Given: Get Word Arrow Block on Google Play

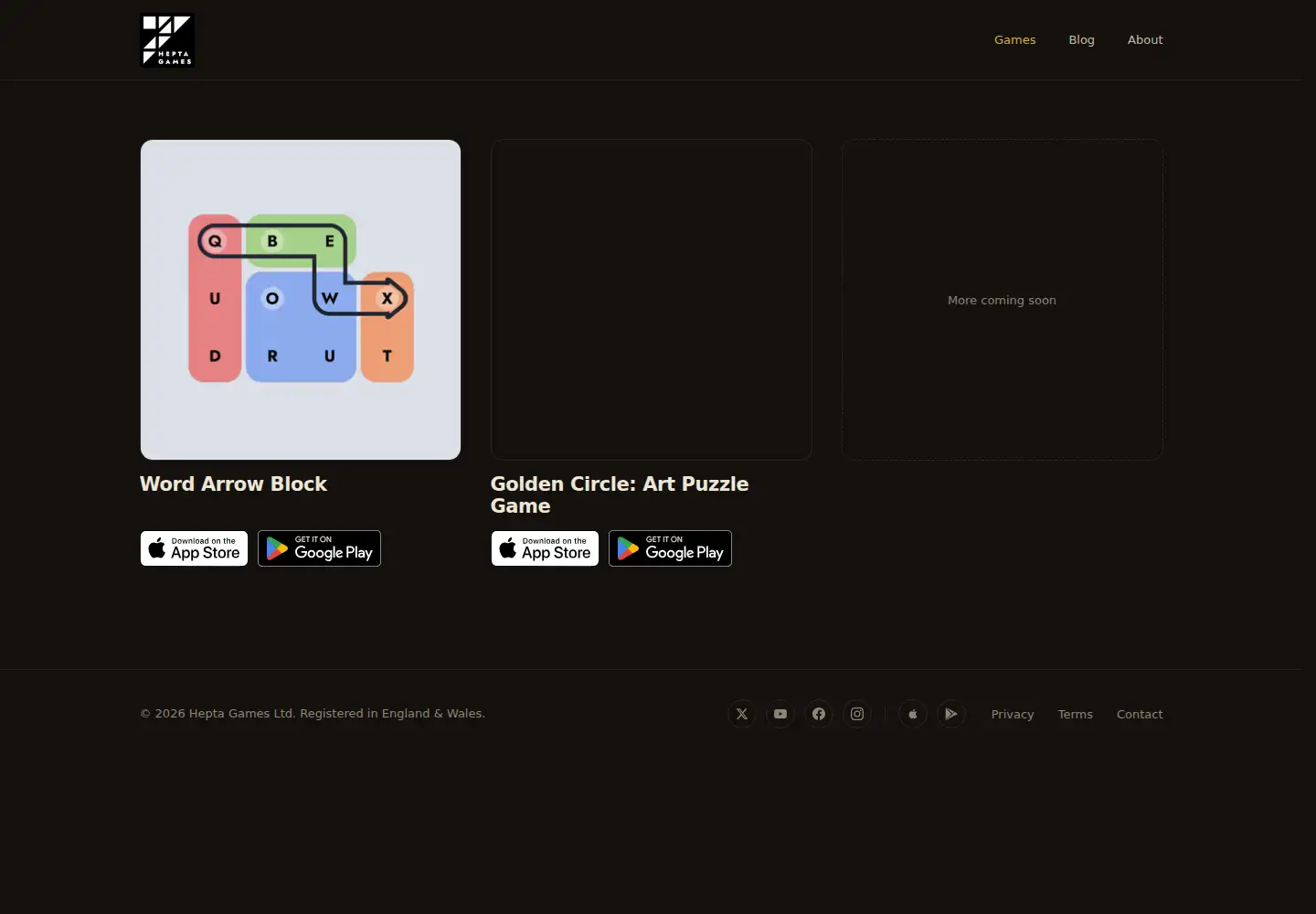Looking at the screenshot, I should pyautogui.click(x=319, y=548).
